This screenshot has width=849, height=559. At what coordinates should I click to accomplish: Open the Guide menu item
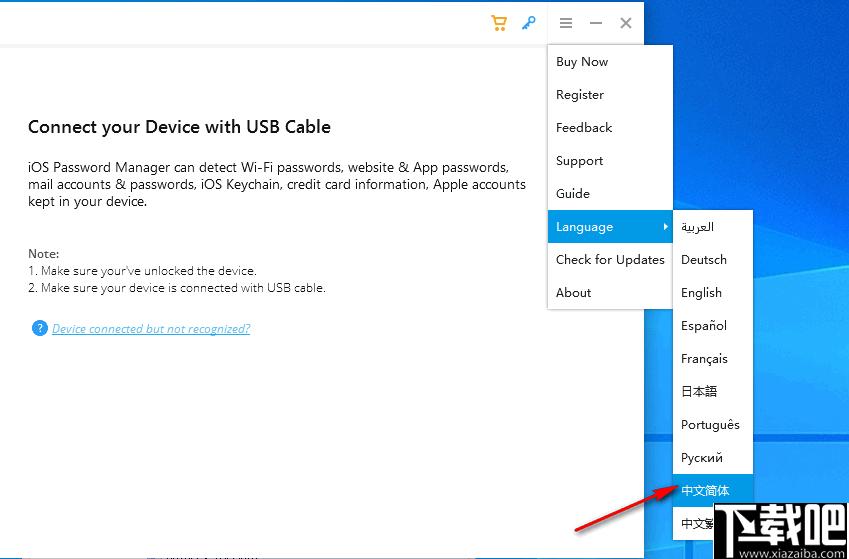pos(573,194)
